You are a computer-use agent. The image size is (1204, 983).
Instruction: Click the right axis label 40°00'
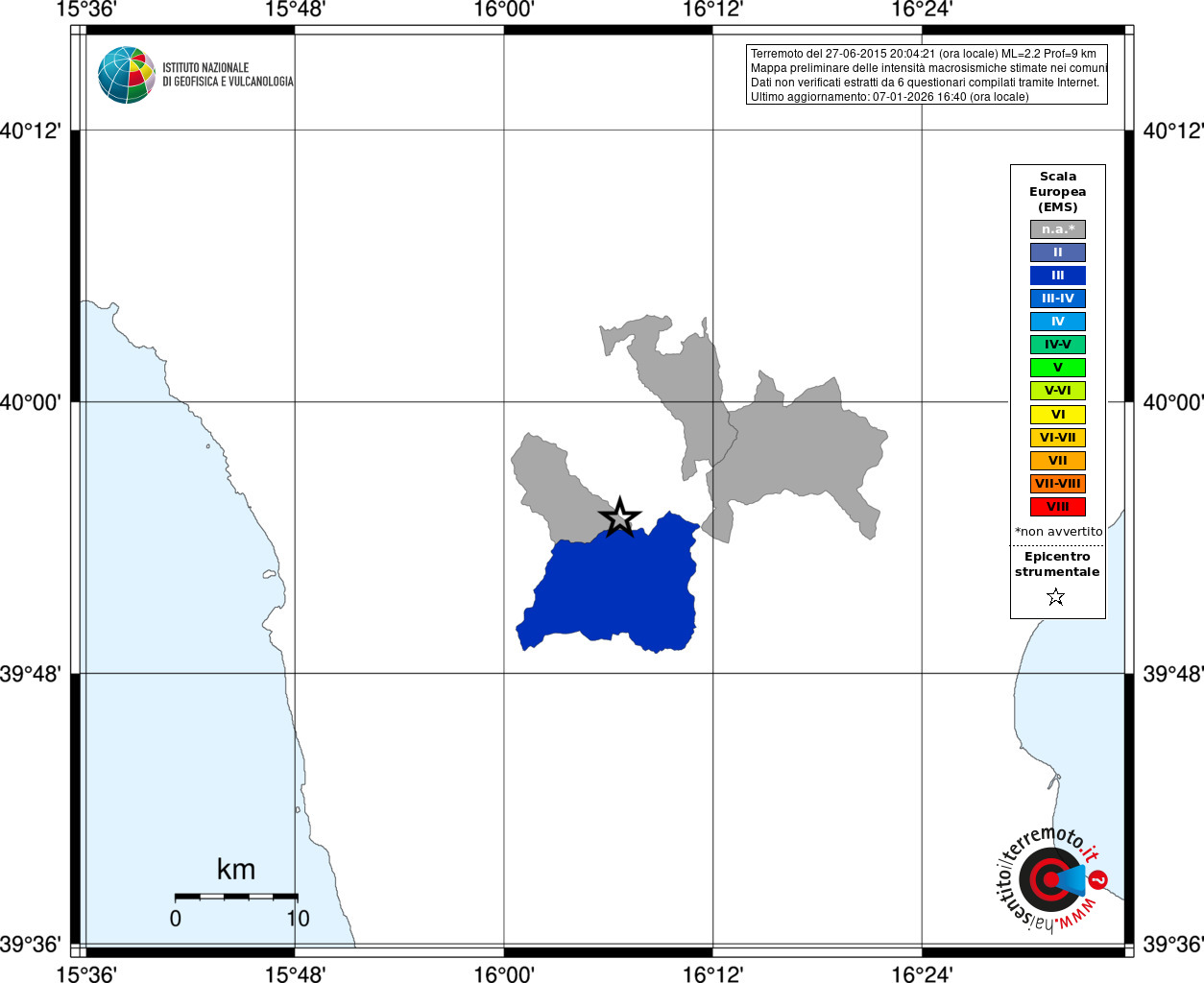(x=1172, y=402)
